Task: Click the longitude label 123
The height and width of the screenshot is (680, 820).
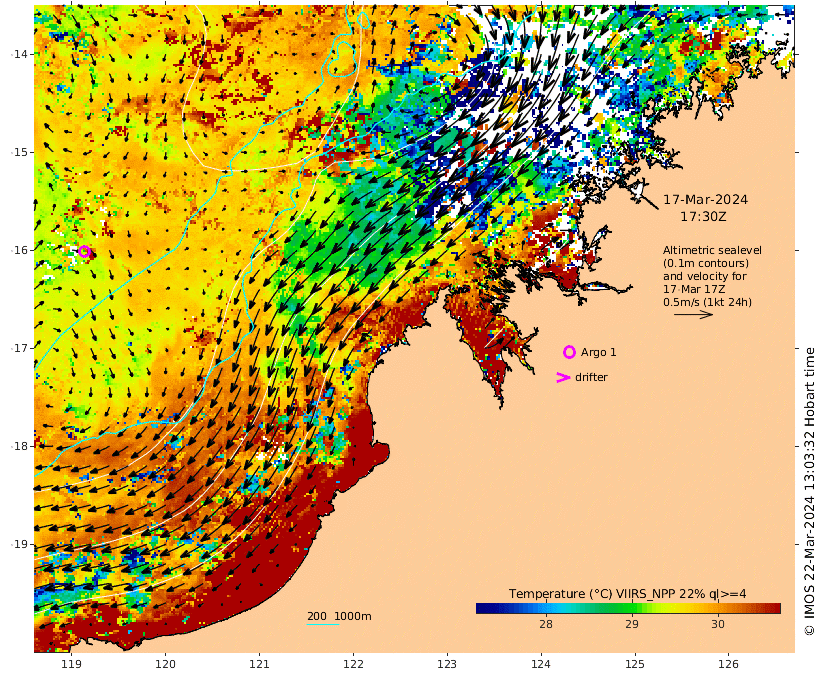Action: (x=447, y=664)
